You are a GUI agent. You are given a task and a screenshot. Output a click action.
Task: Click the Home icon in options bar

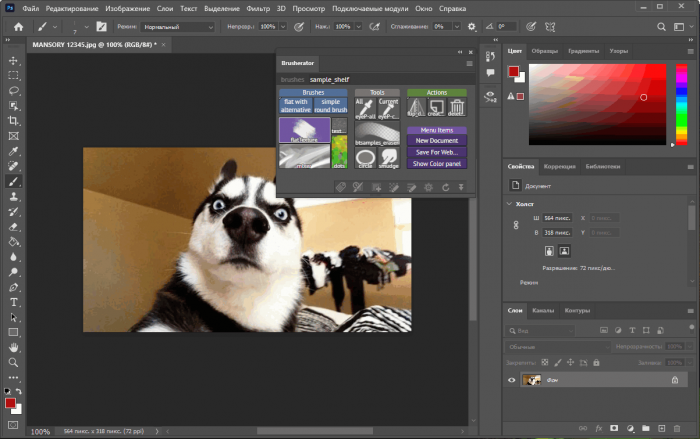18,26
